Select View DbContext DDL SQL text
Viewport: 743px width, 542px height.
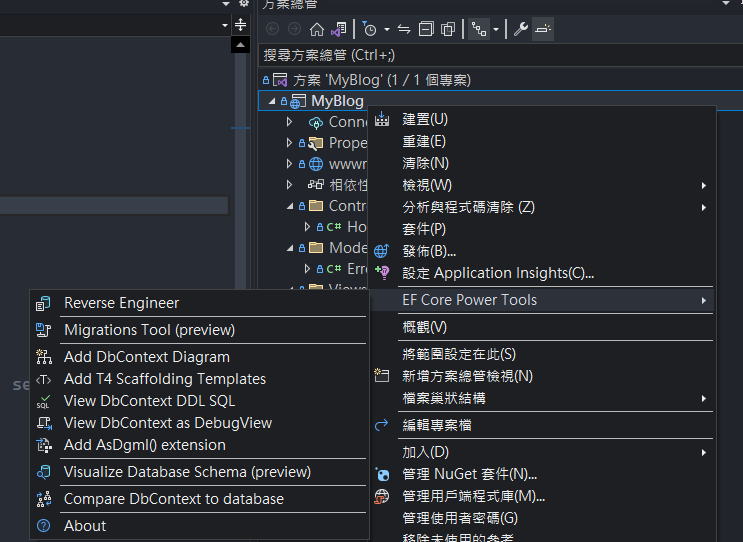tap(149, 401)
